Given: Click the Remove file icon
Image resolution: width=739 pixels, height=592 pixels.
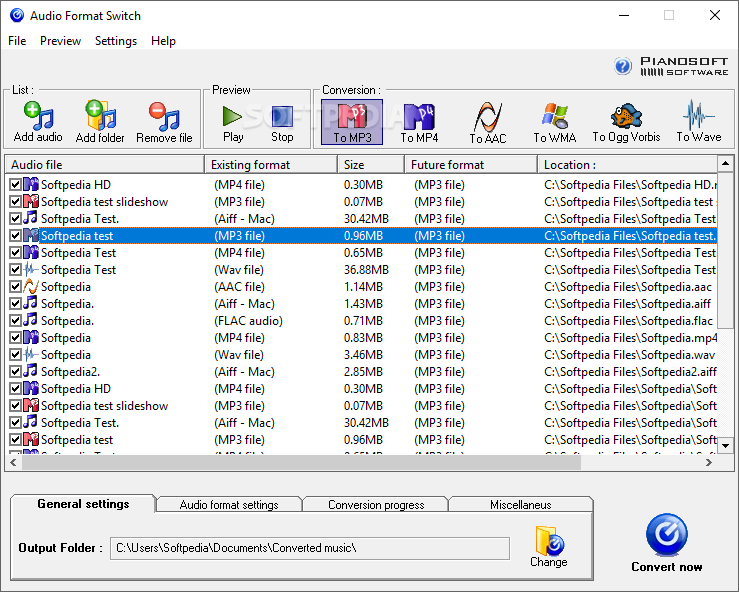Looking at the screenshot, I should pos(164,116).
